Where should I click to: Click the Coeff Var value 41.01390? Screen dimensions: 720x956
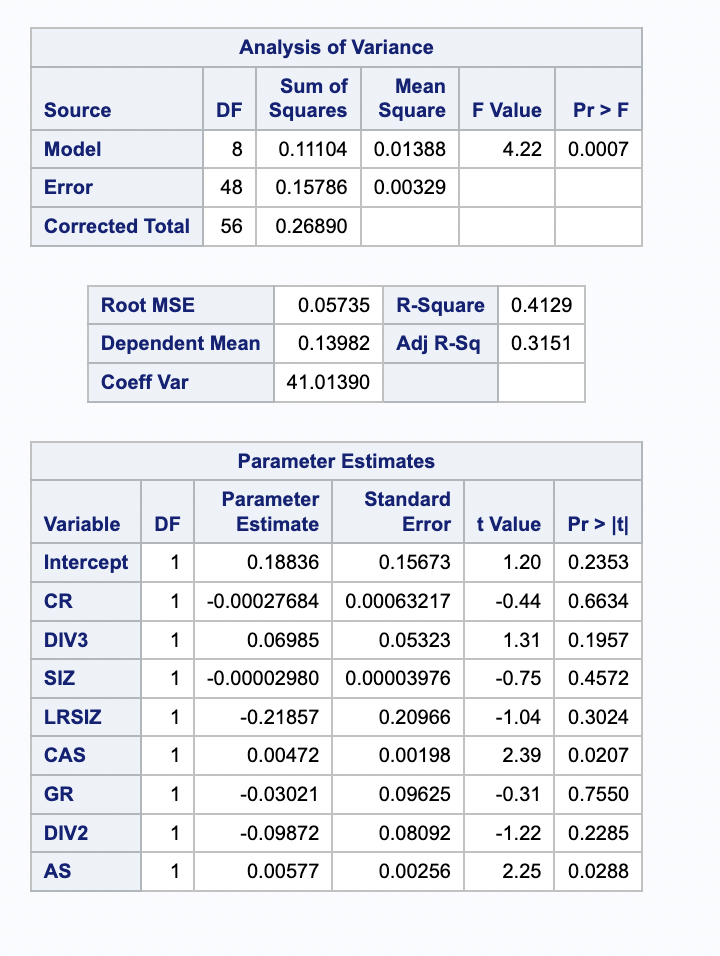pyautogui.click(x=328, y=382)
